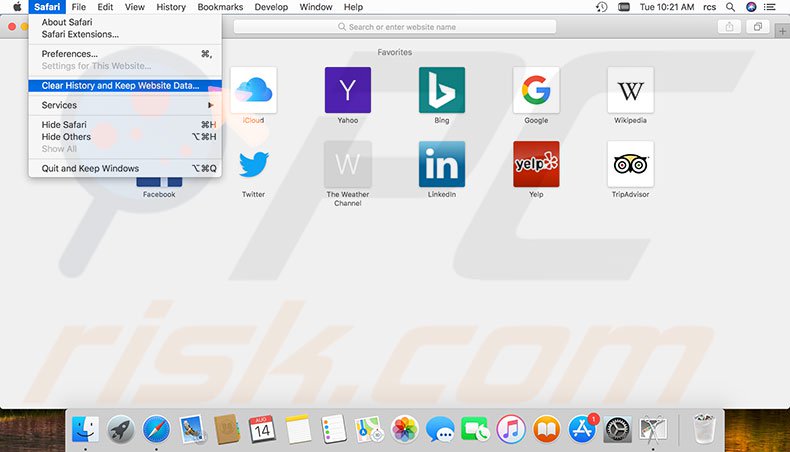Screen dimensions: 790x452
Task: Open the Bing favorite tile
Action: tap(442, 90)
